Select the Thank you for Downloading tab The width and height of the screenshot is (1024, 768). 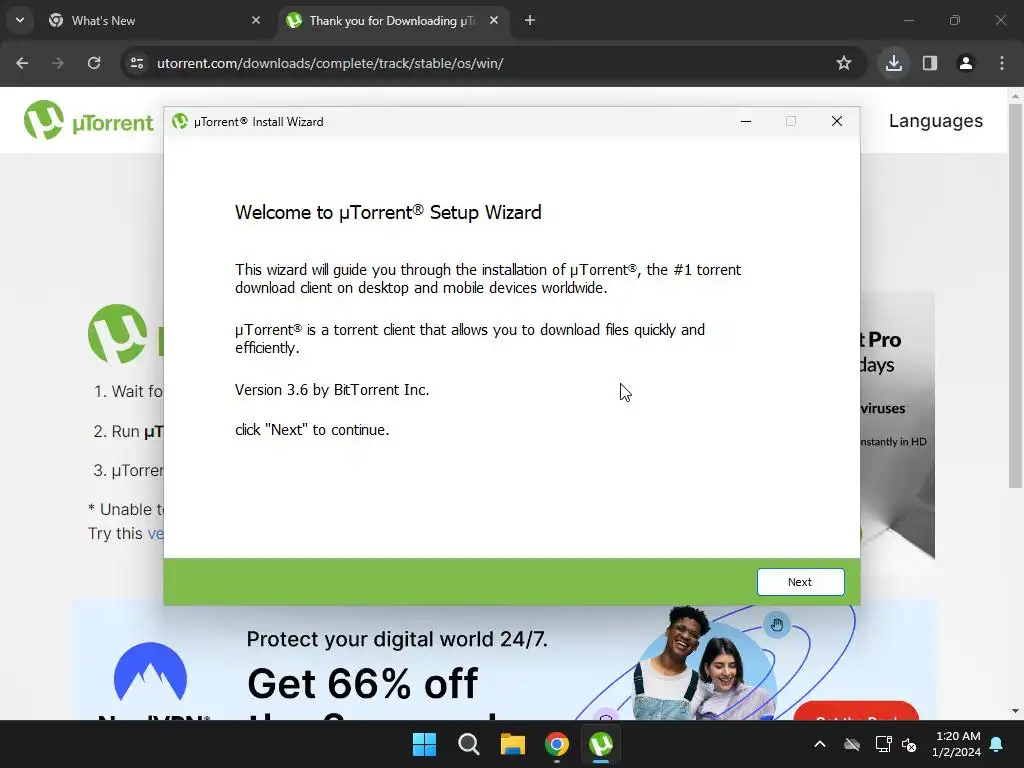394,21
